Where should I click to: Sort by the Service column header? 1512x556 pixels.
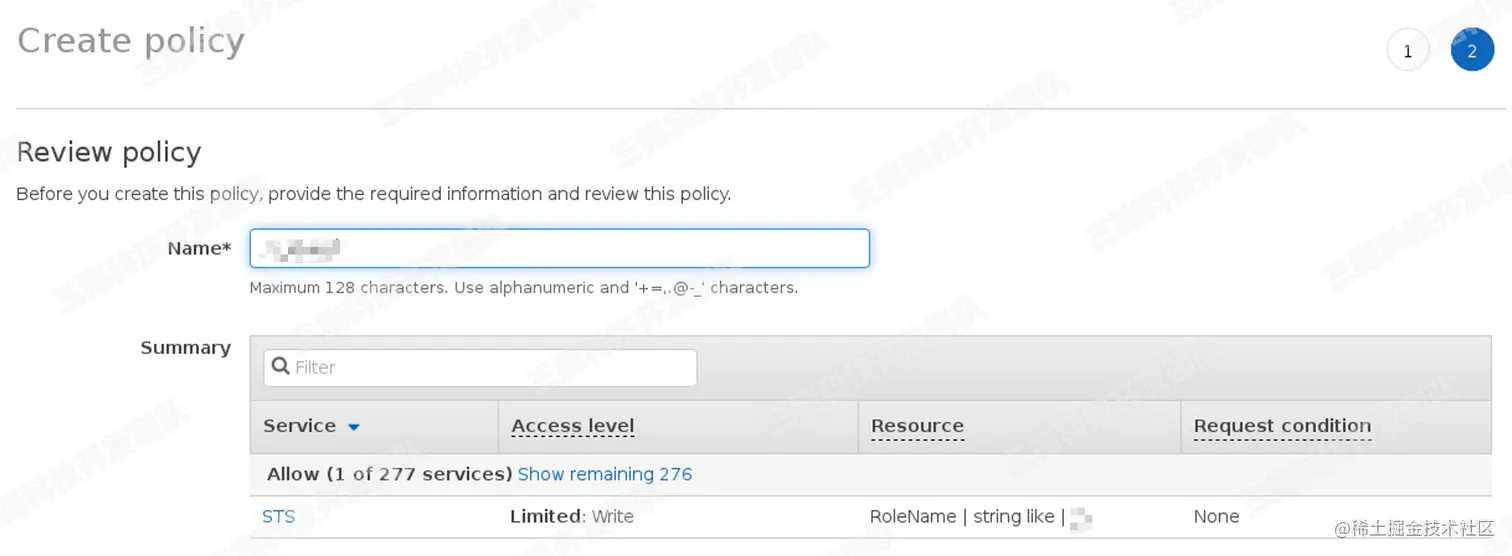[299, 426]
